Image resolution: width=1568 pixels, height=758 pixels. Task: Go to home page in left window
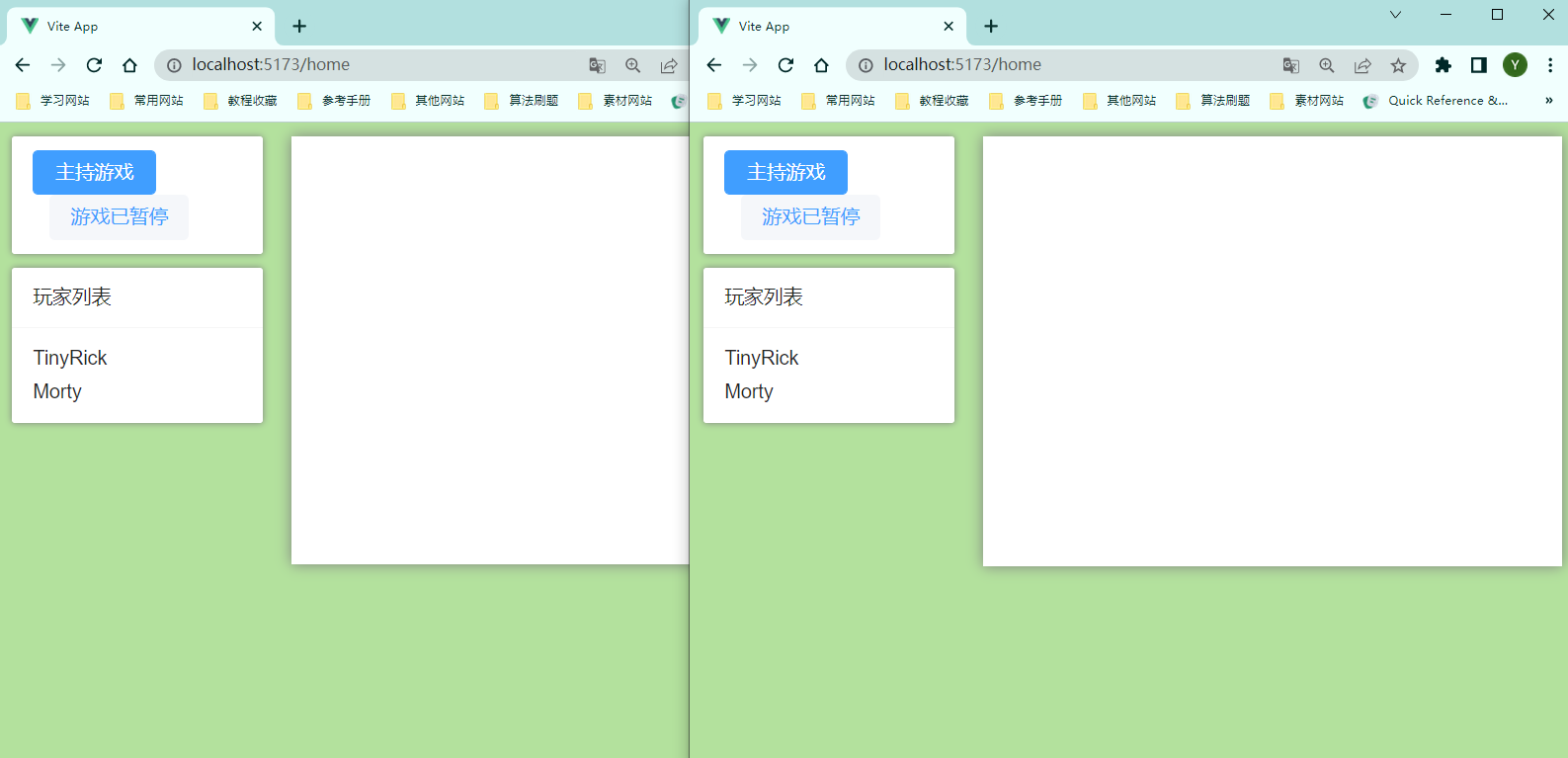129,65
